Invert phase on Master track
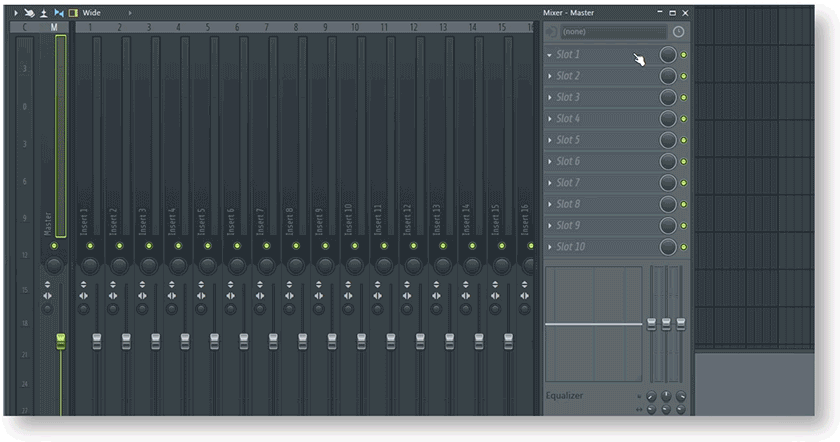840x442 pixels. click(x=47, y=284)
